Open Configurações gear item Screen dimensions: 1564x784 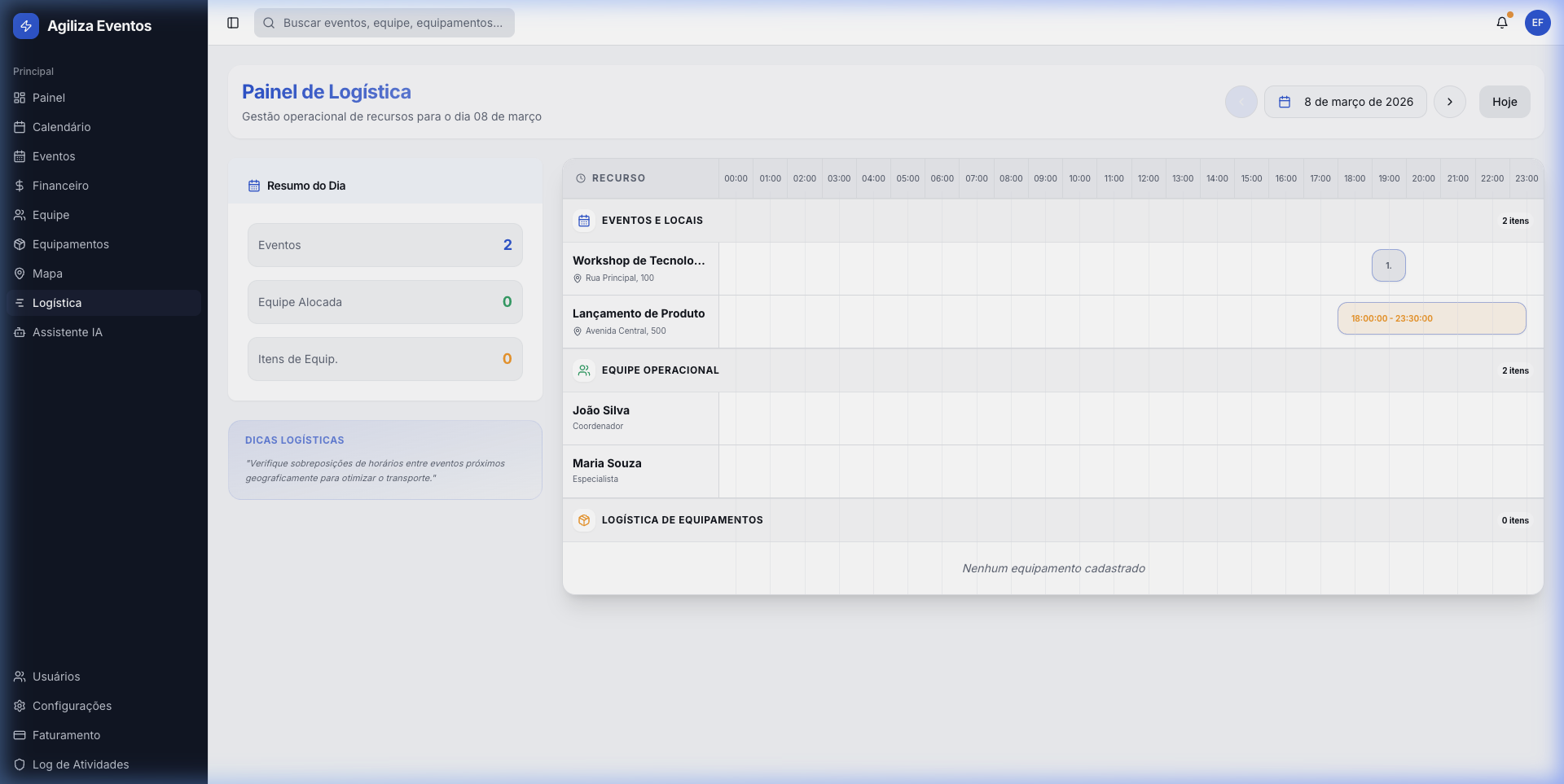[x=72, y=706]
